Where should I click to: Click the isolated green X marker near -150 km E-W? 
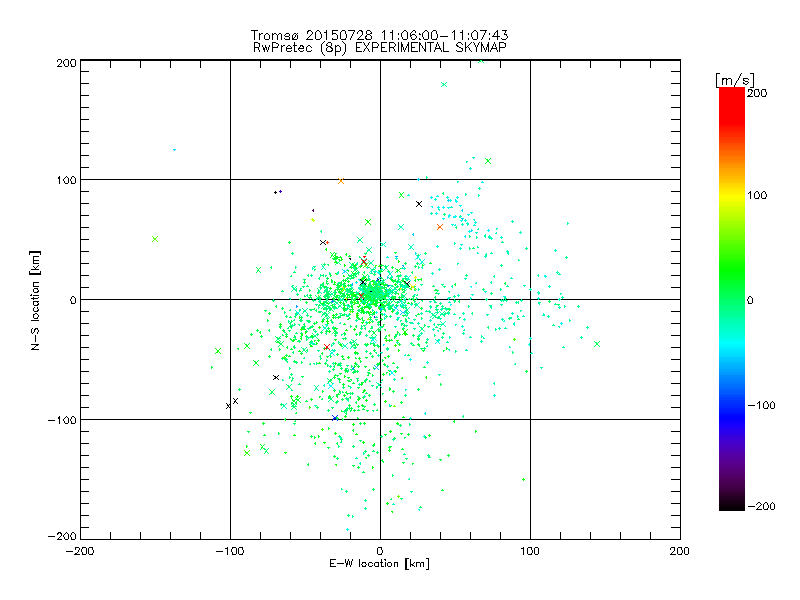pyautogui.click(x=155, y=239)
